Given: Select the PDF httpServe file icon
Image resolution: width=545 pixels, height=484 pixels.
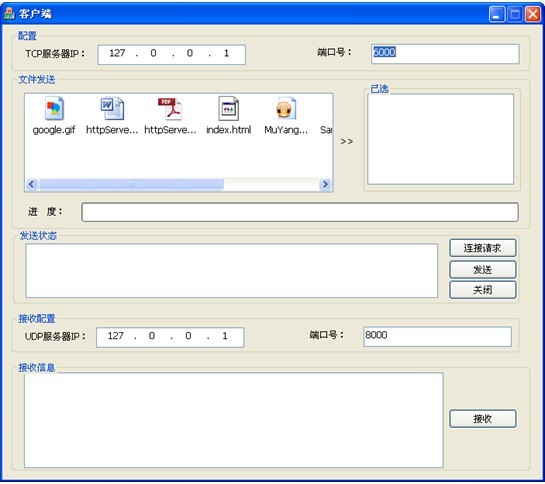Looking at the screenshot, I should point(170,108).
